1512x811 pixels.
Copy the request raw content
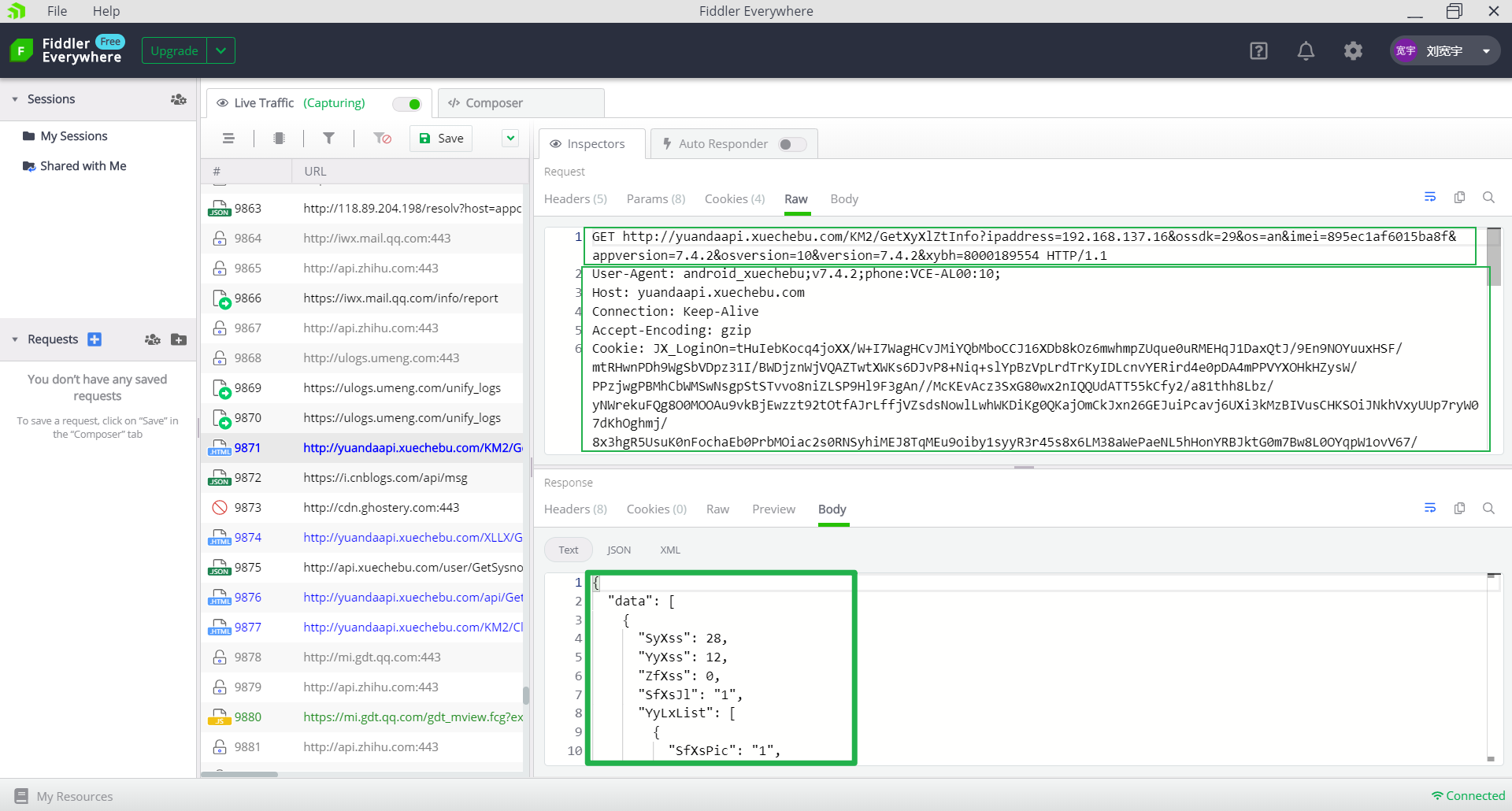point(1459,197)
